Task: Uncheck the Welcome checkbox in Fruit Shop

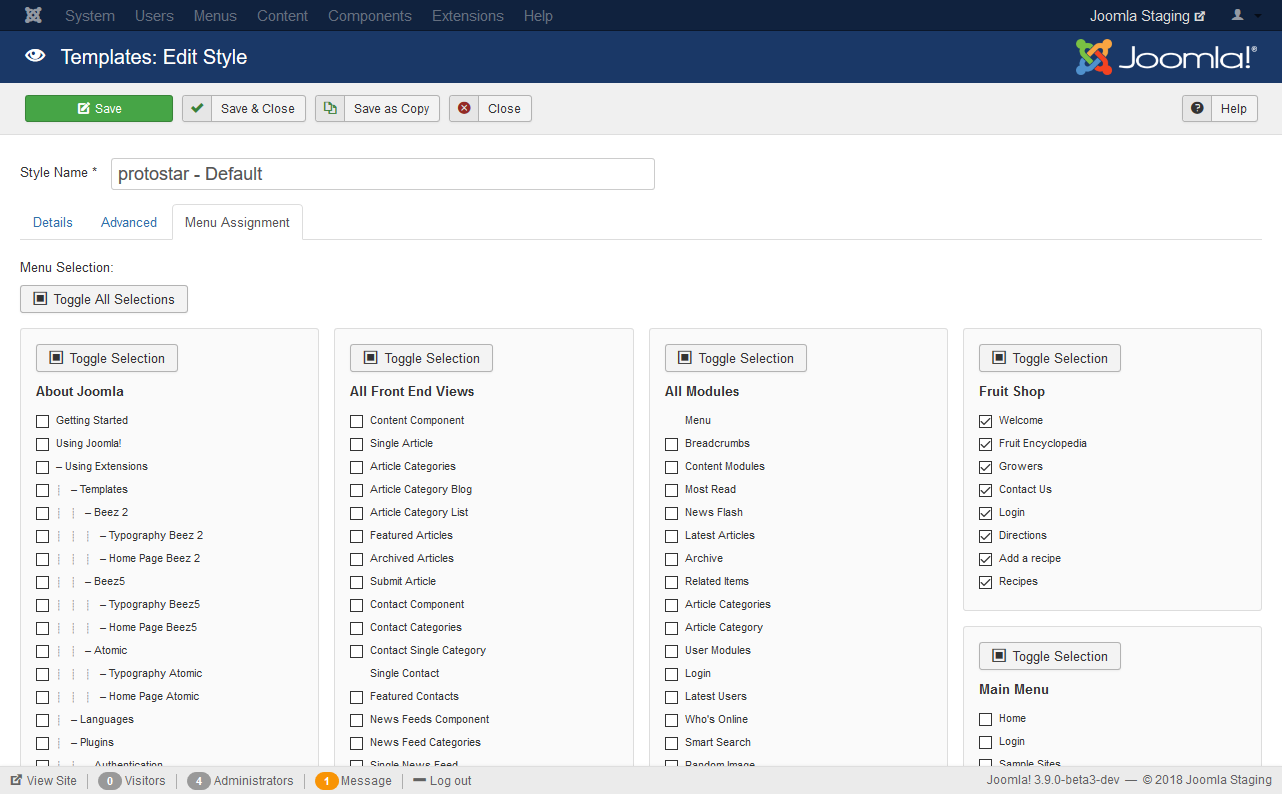Action: [x=986, y=421]
